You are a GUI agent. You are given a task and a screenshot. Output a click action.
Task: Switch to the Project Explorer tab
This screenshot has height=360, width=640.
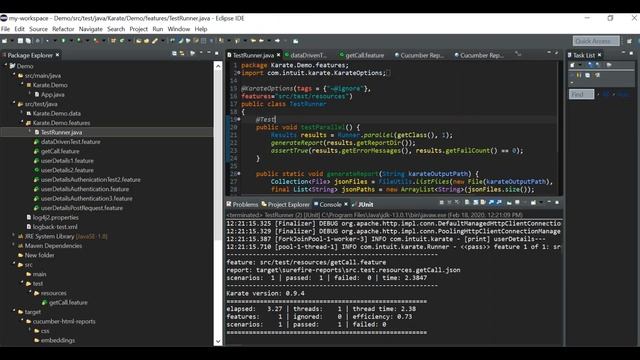point(286,204)
